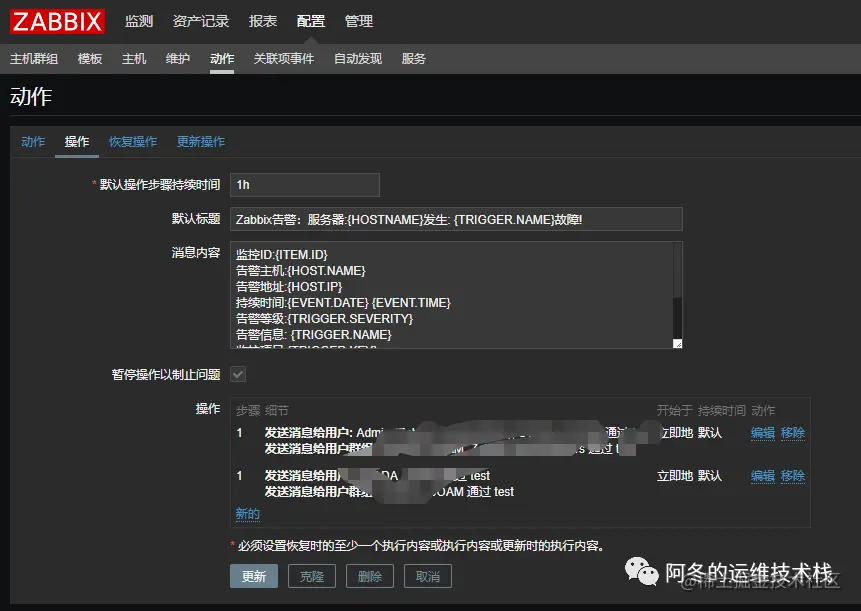
Task: Open the 监测 menu
Action: coord(138,21)
